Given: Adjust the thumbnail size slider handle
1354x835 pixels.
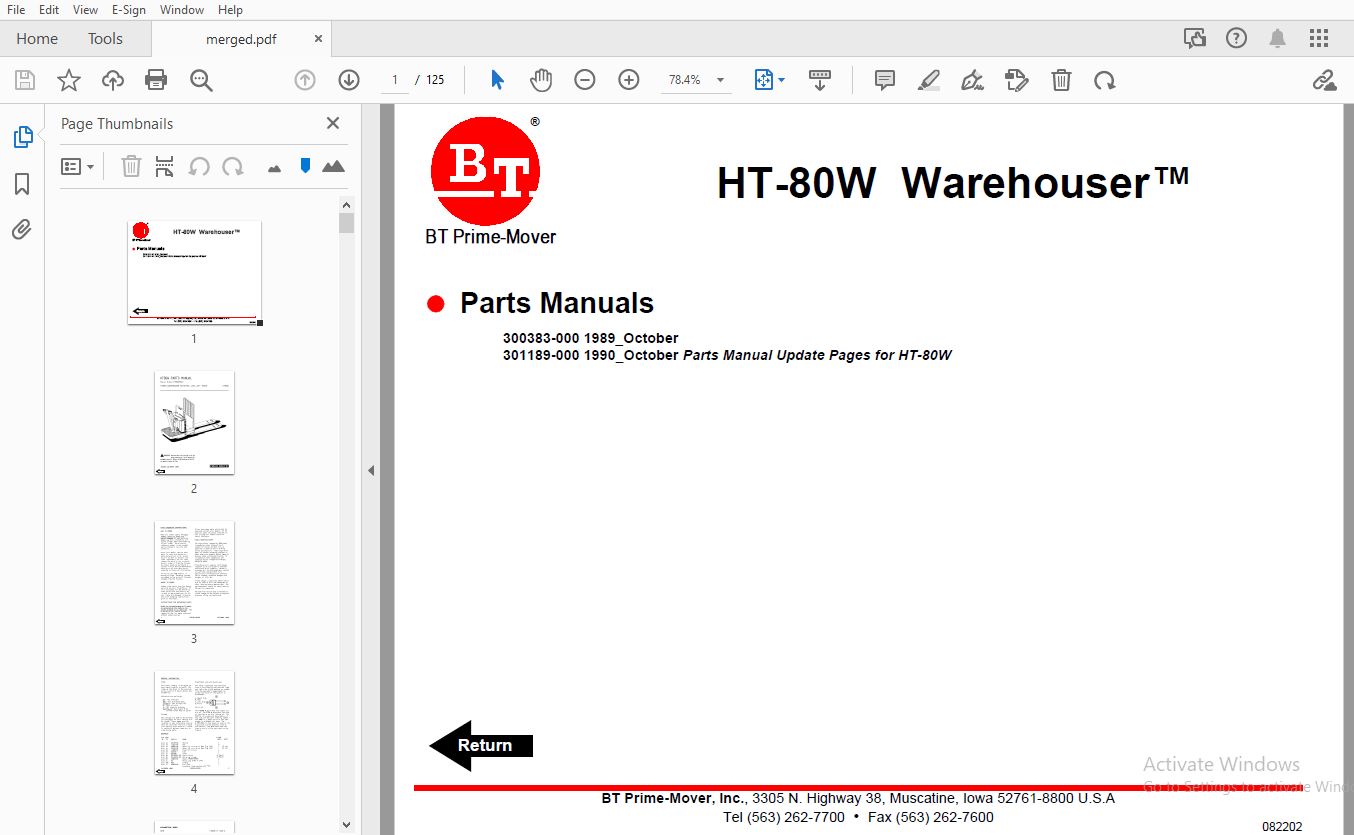Looking at the screenshot, I should (x=306, y=166).
